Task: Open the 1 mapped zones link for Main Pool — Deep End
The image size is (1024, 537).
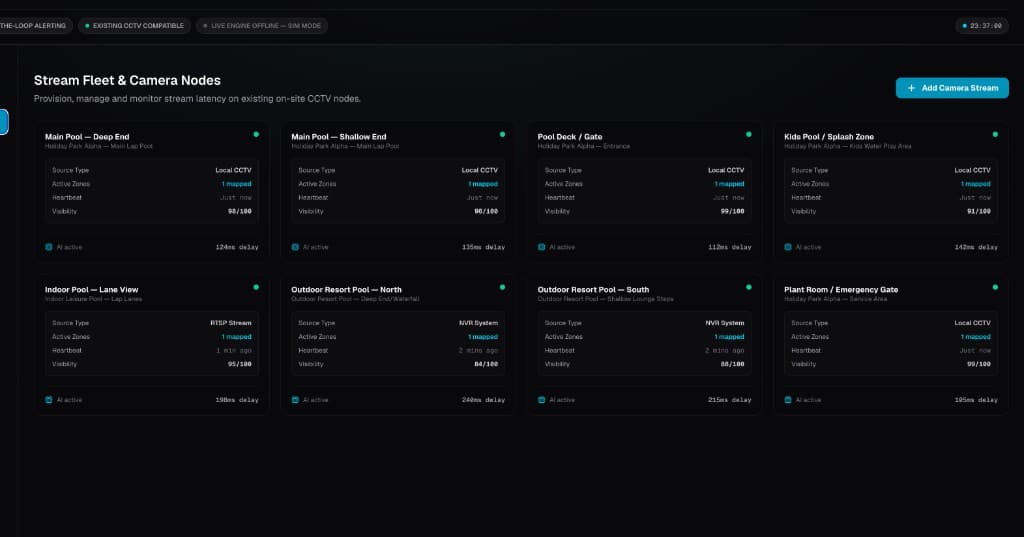Action: click(x=236, y=184)
